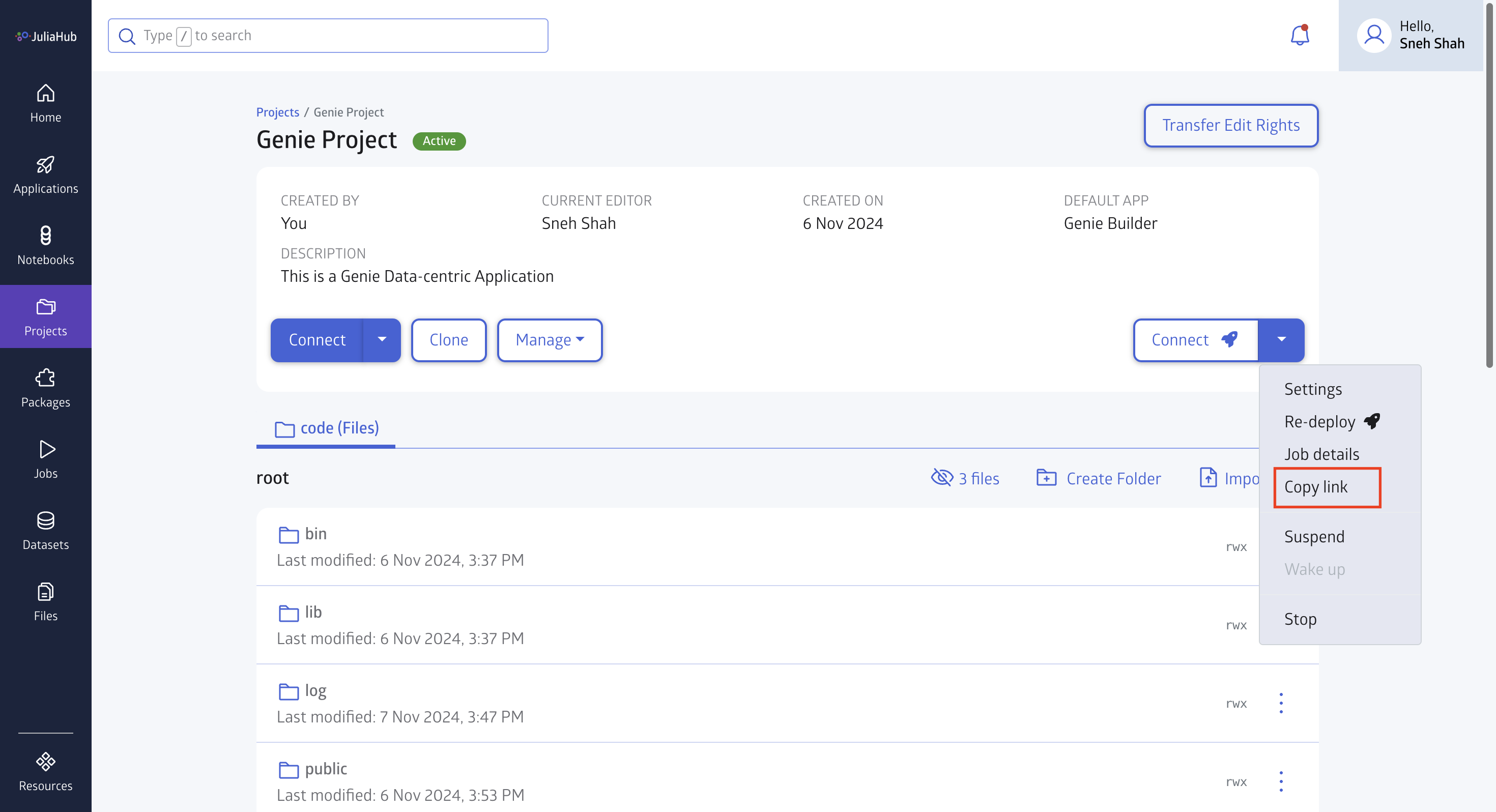The height and width of the screenshot is (812, 1496).
Task: Open the bin folder name
Action: click(316, 534)
